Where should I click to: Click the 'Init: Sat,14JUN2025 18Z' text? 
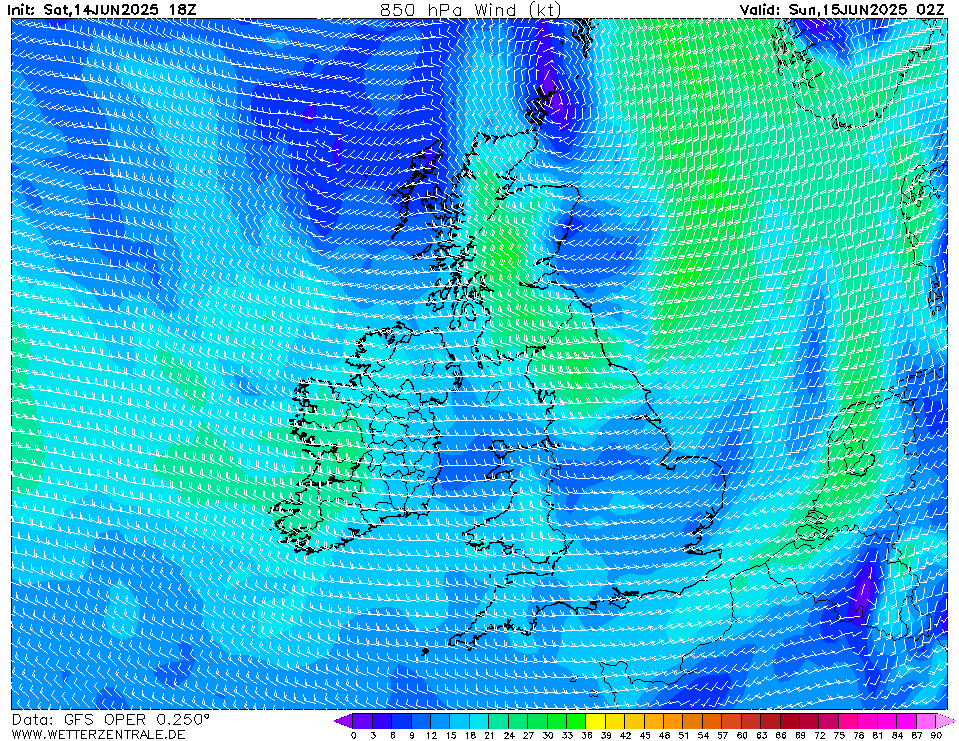pyautogui.click(x=102, y=10)
